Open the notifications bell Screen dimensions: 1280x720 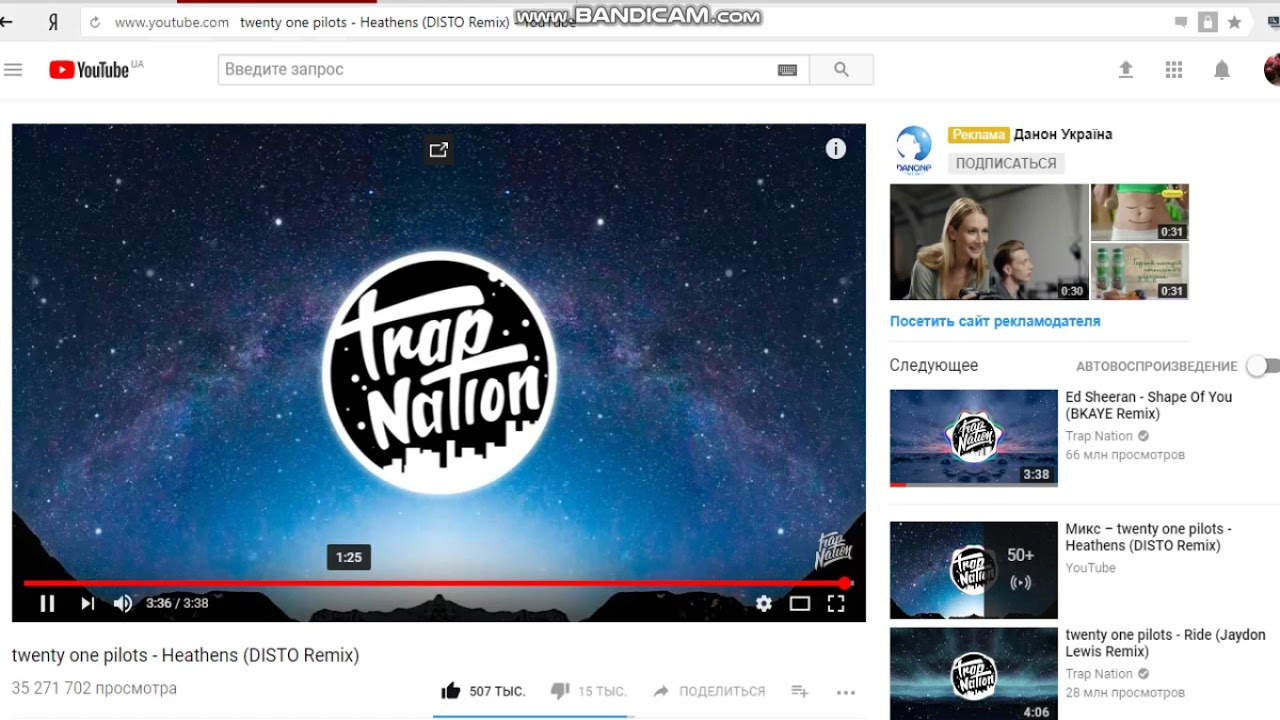tap(1222, 70)
